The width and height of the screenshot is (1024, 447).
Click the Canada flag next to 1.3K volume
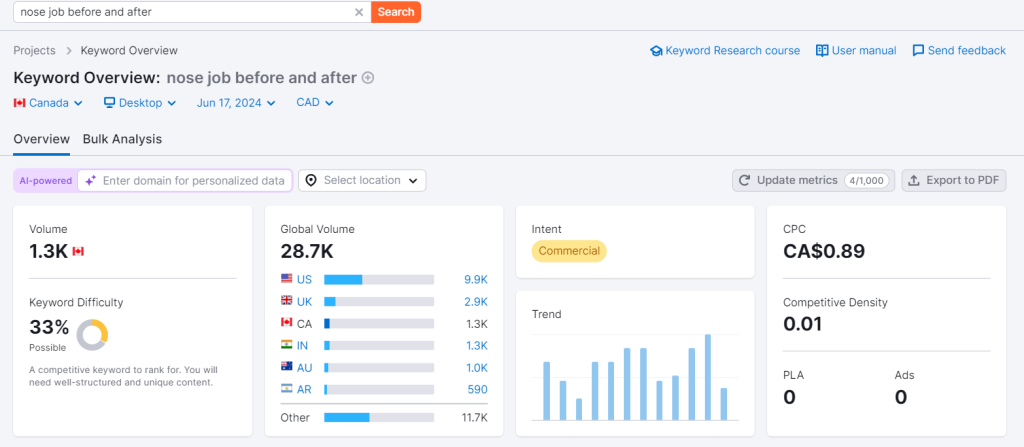pyautogui.click(x=78, y=251)
